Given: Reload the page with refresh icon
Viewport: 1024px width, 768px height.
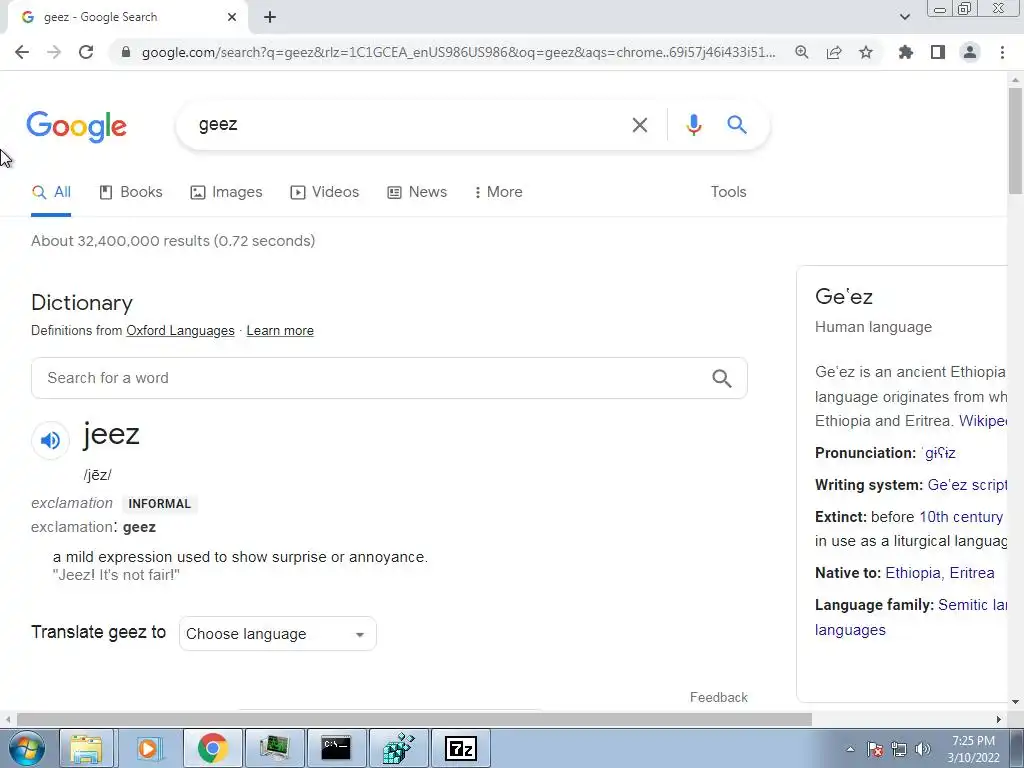Looking at the screenshot, I should pyautogui.click(x=86, y=52).
